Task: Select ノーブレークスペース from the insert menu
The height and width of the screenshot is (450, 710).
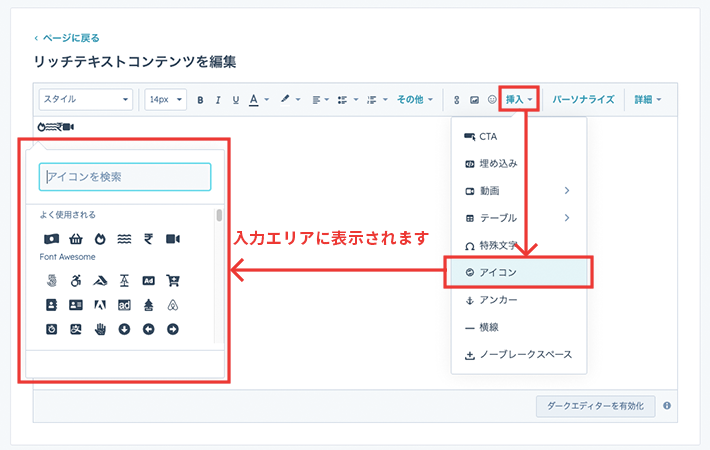Action: [519, 354]
